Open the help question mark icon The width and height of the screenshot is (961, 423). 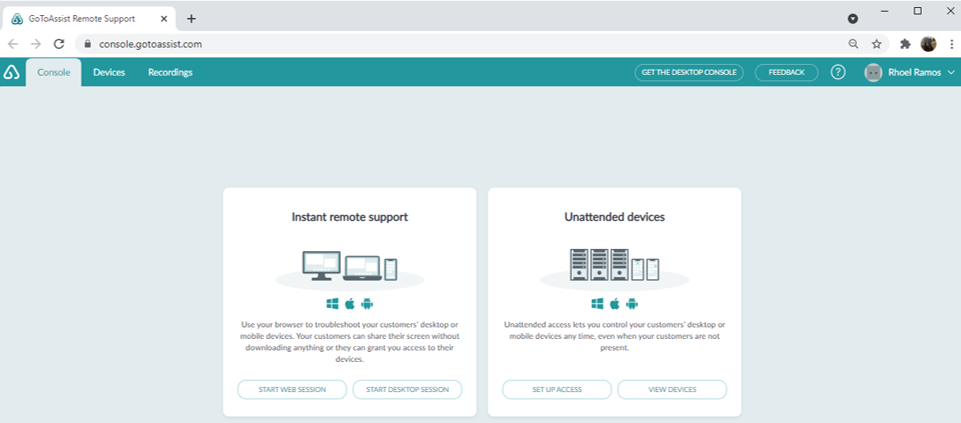point(838,72)
